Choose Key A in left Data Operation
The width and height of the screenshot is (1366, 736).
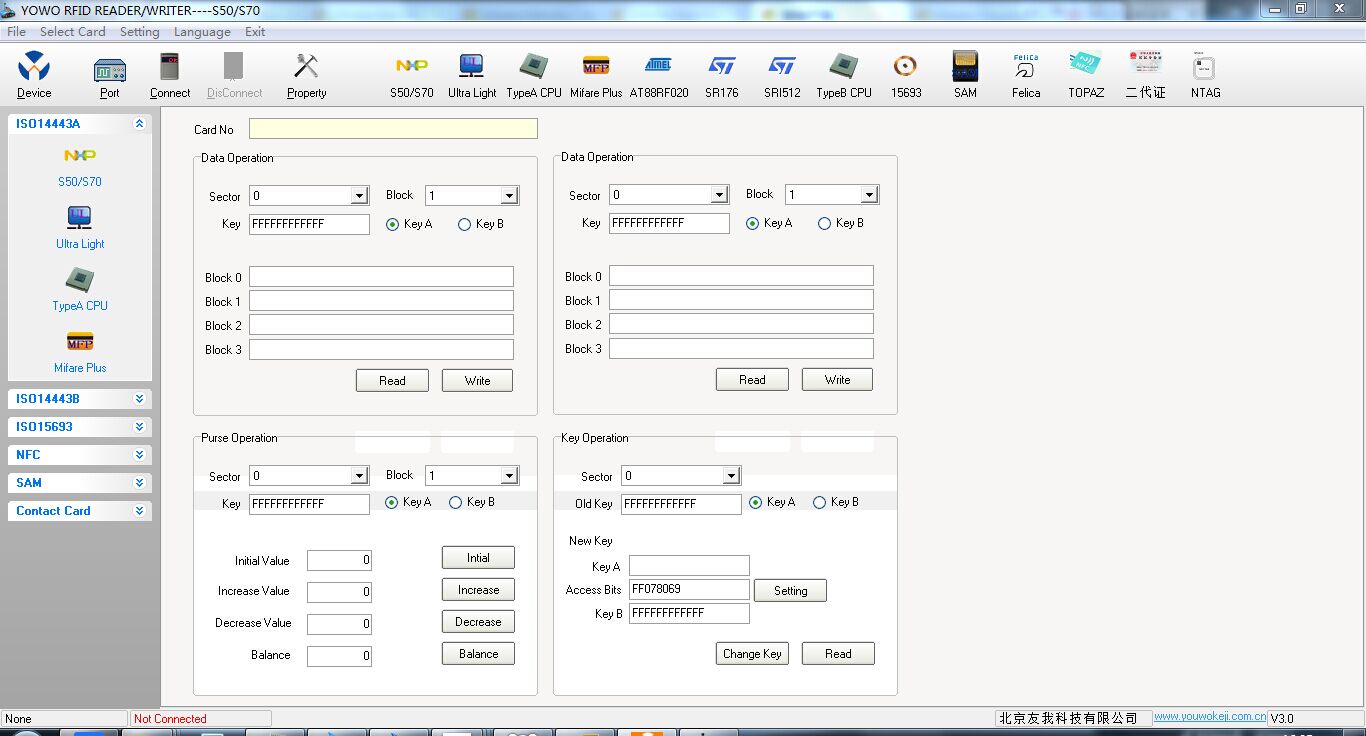[392, 225]
